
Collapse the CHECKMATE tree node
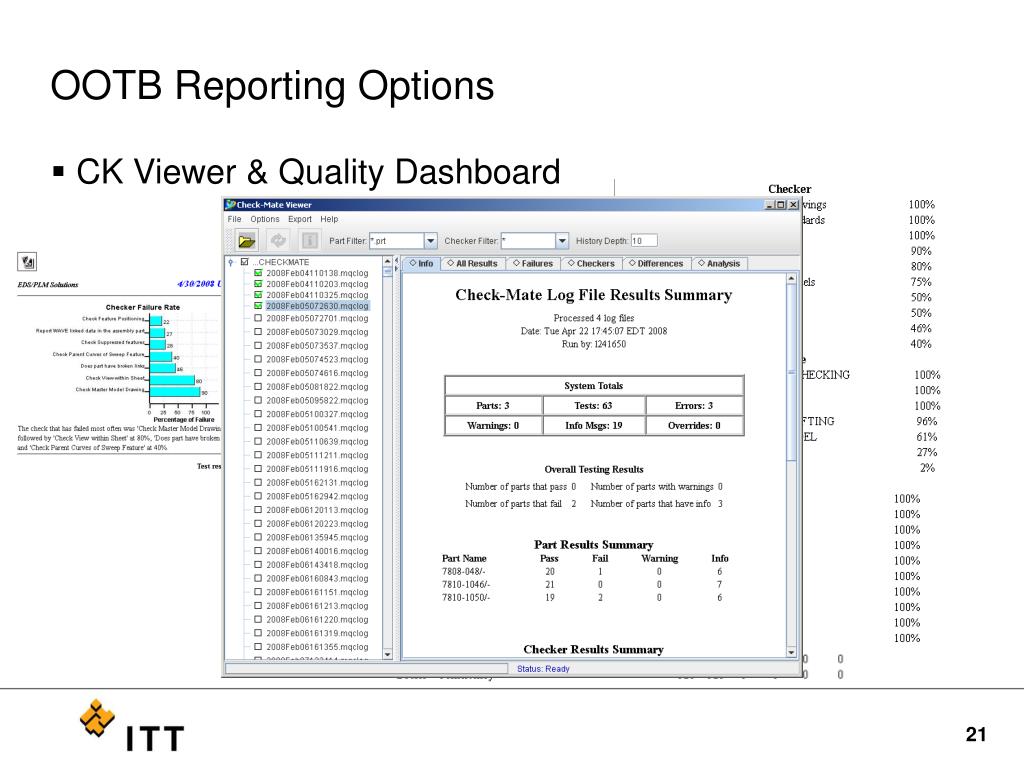click(231, 262)
